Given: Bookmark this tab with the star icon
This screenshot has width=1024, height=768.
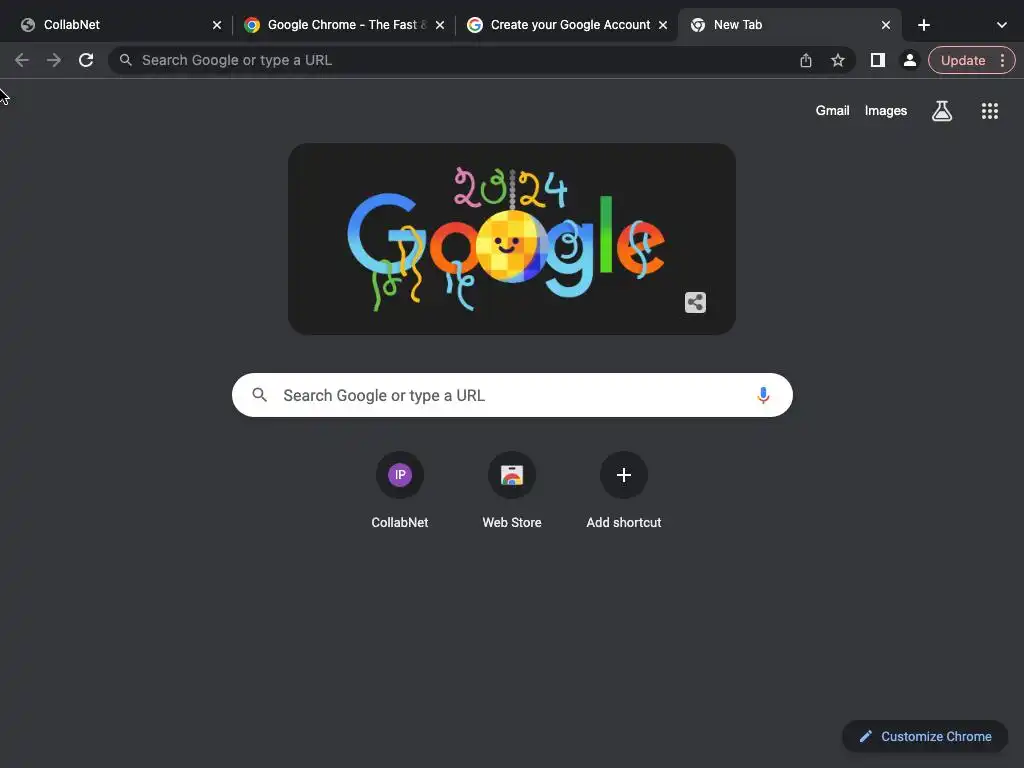Looking at the screenshot, I should [x=838, y=60].
